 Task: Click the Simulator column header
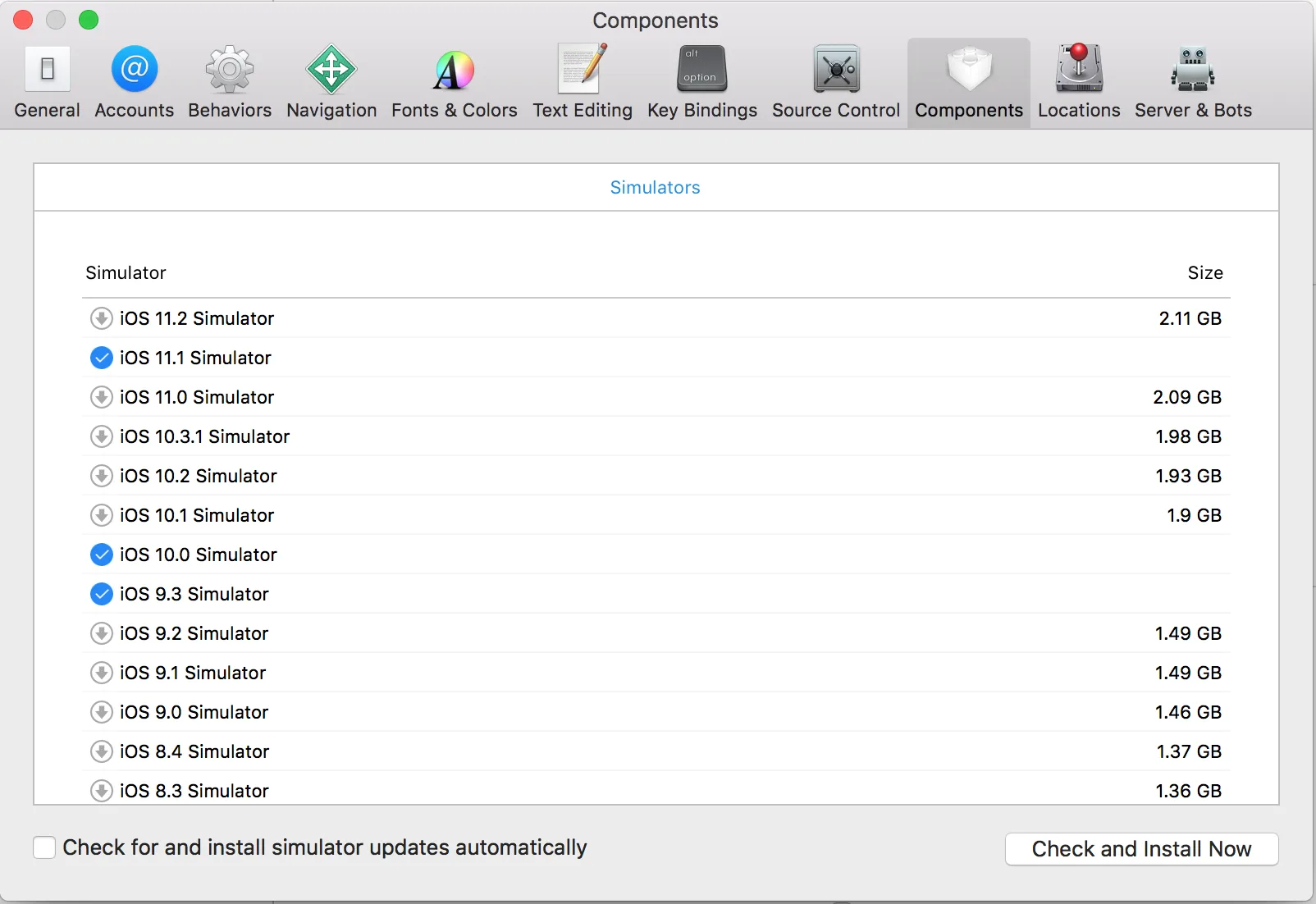(126, 272)
